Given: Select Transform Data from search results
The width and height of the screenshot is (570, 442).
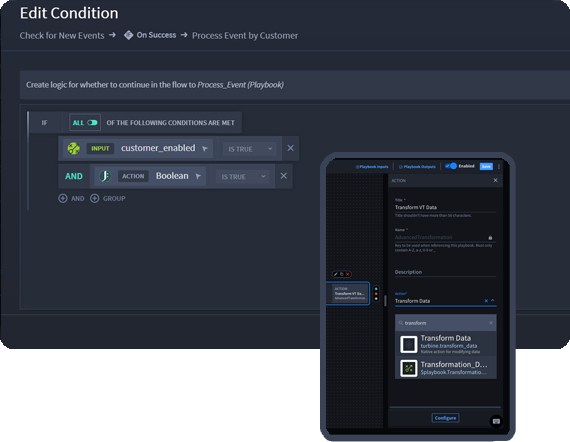Looking at the screenshot, I should point(446,344).
